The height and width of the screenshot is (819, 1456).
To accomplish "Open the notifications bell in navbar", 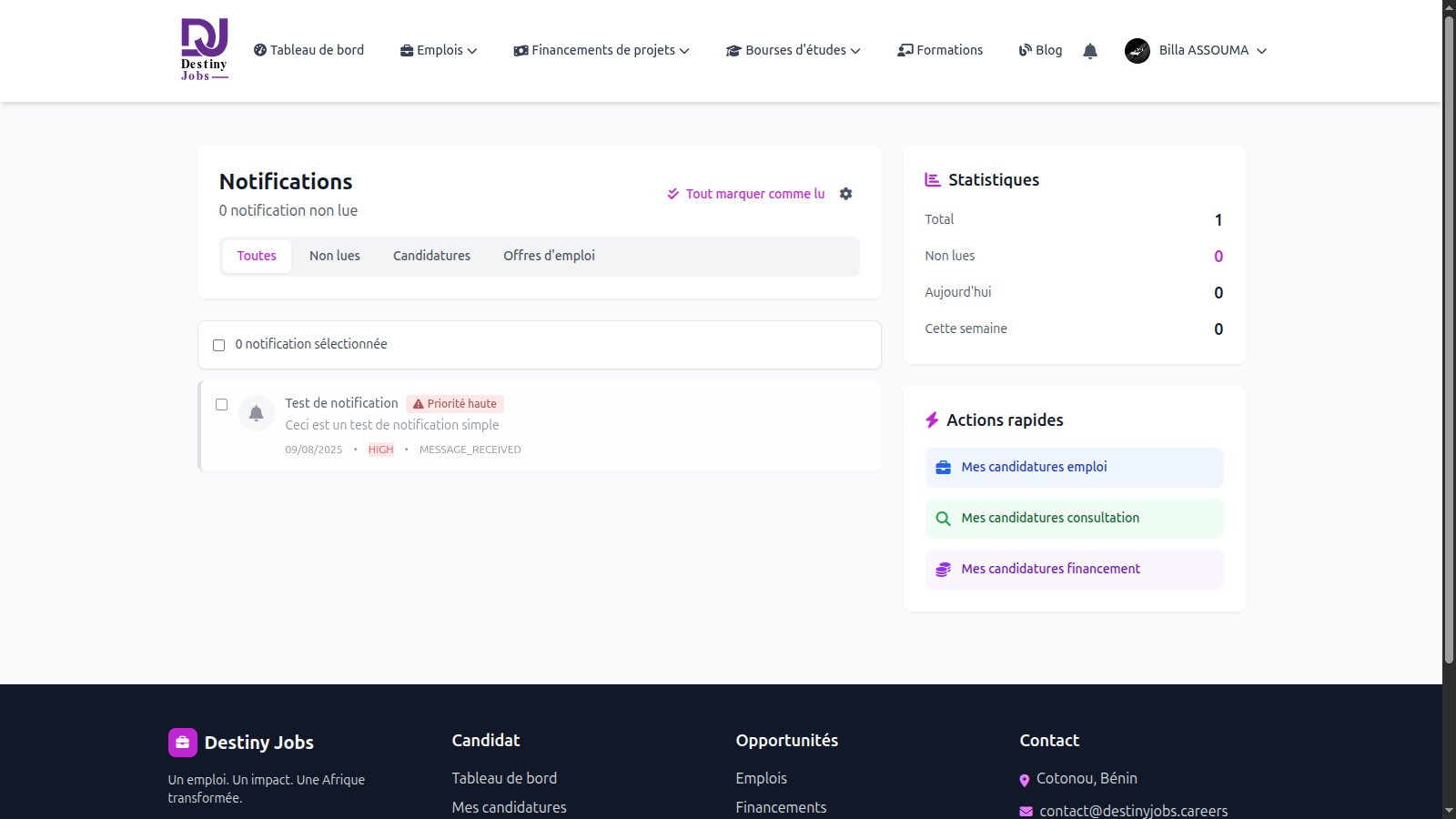I will click(x=1090, y=51).
